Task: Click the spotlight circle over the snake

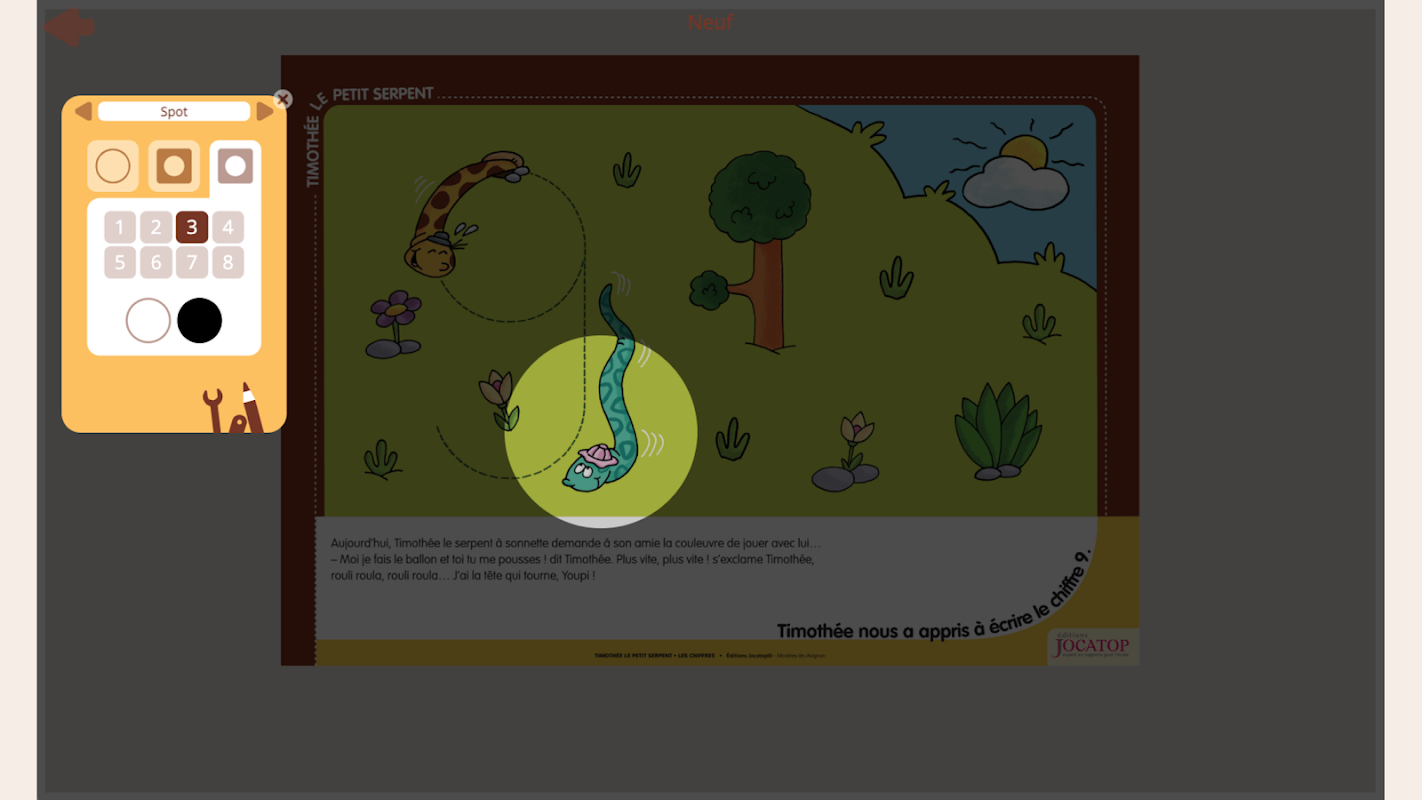Action: 600,431
